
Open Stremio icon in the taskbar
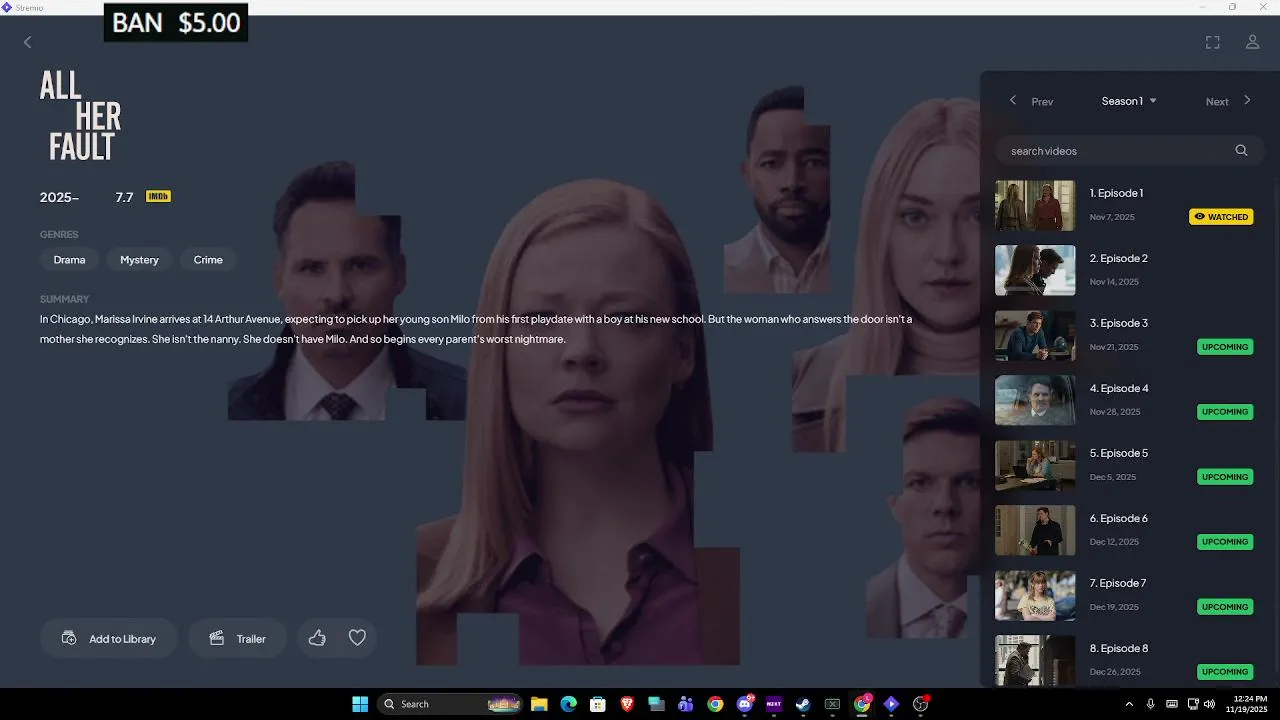click(x=891, y=704)
